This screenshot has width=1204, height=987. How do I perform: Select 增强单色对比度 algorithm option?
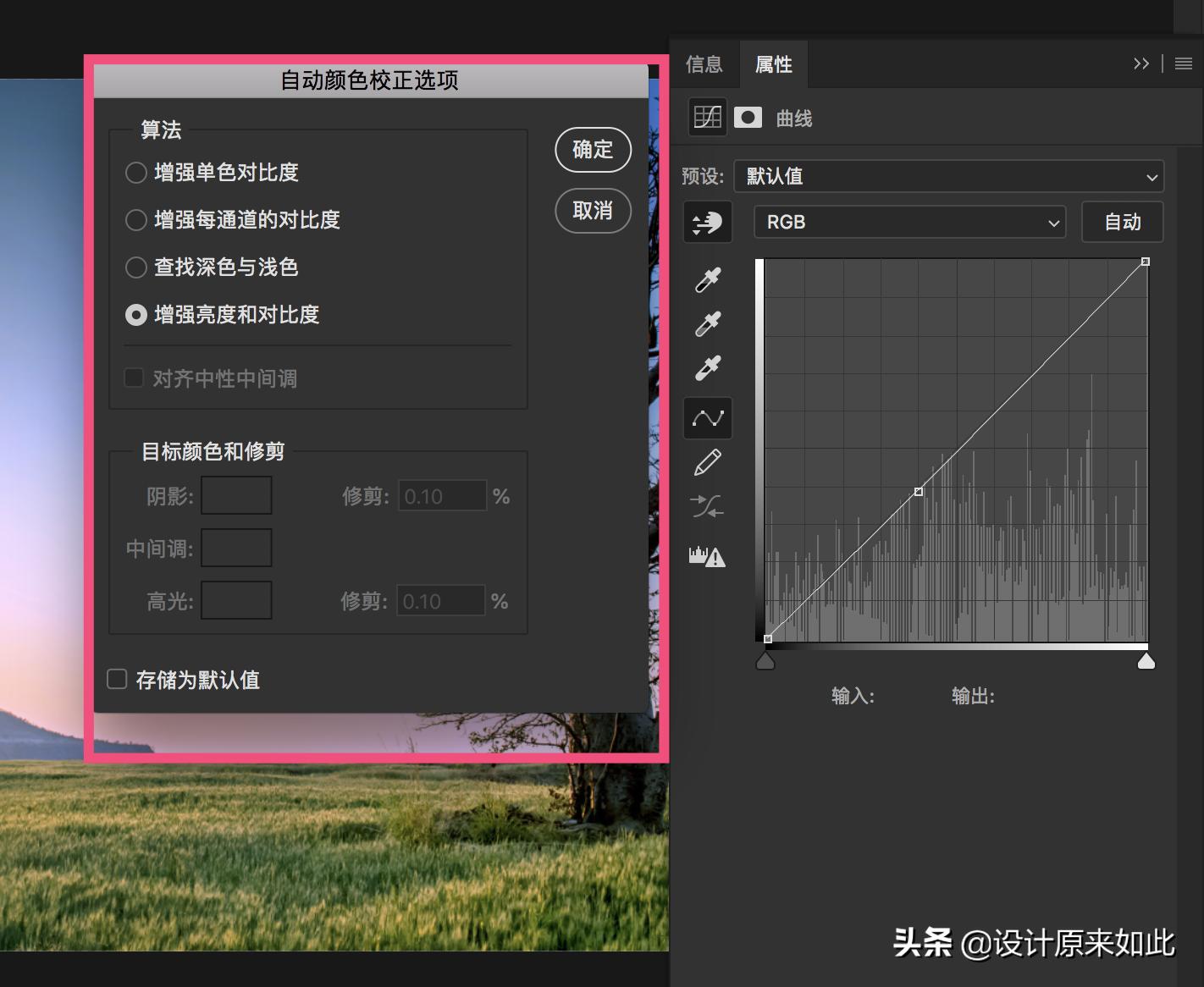tap(135, 173)
